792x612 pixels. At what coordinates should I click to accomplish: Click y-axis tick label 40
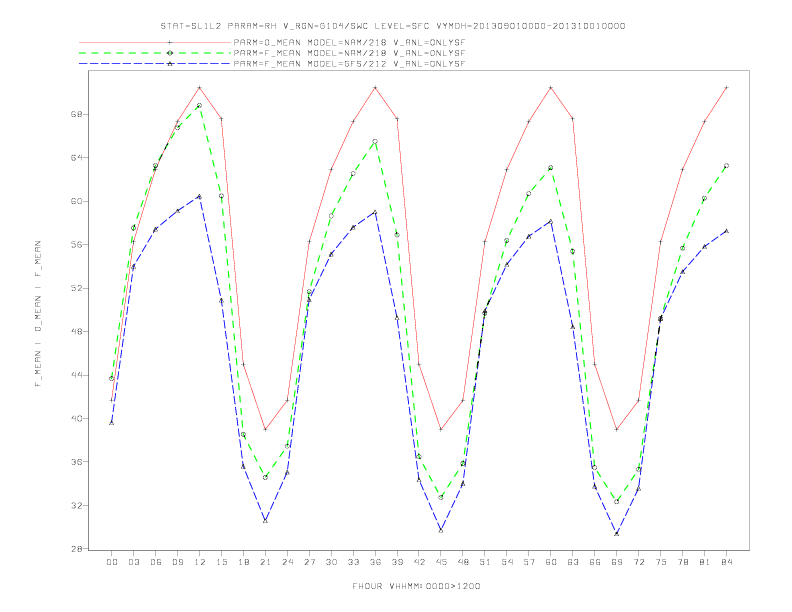[77, 419]
